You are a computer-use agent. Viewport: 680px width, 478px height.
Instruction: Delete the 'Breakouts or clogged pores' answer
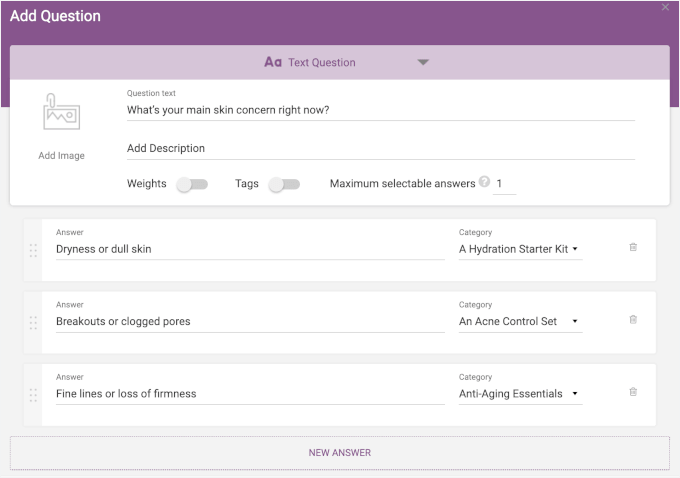pyautogui.click(x=633, y=320)
